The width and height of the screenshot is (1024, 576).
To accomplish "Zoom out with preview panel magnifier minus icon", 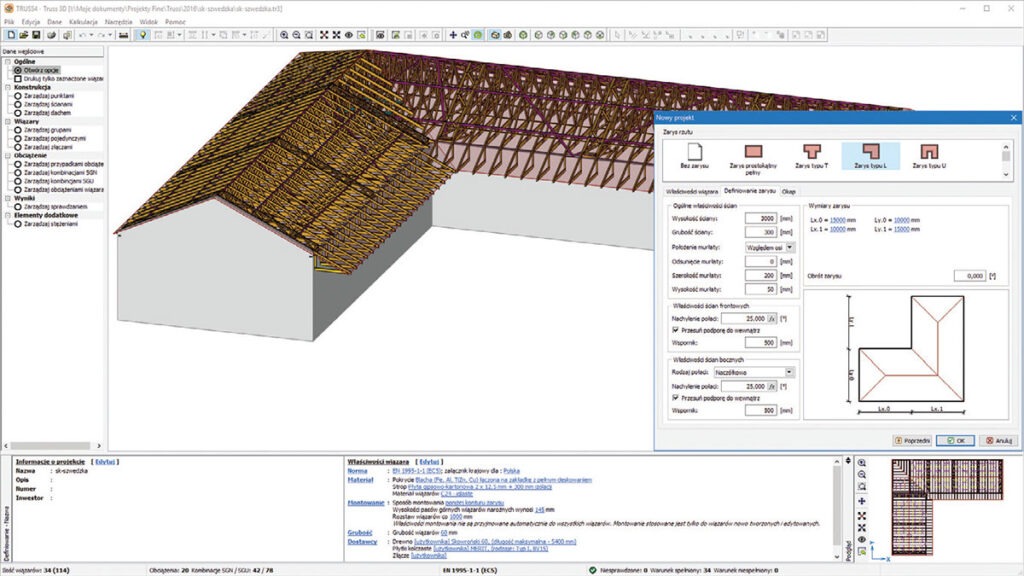I will coord(862,475).
